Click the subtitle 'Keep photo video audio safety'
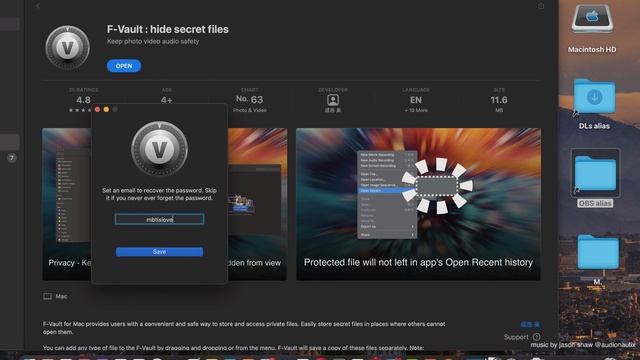 pyautogui.click(x=153, y=41)
